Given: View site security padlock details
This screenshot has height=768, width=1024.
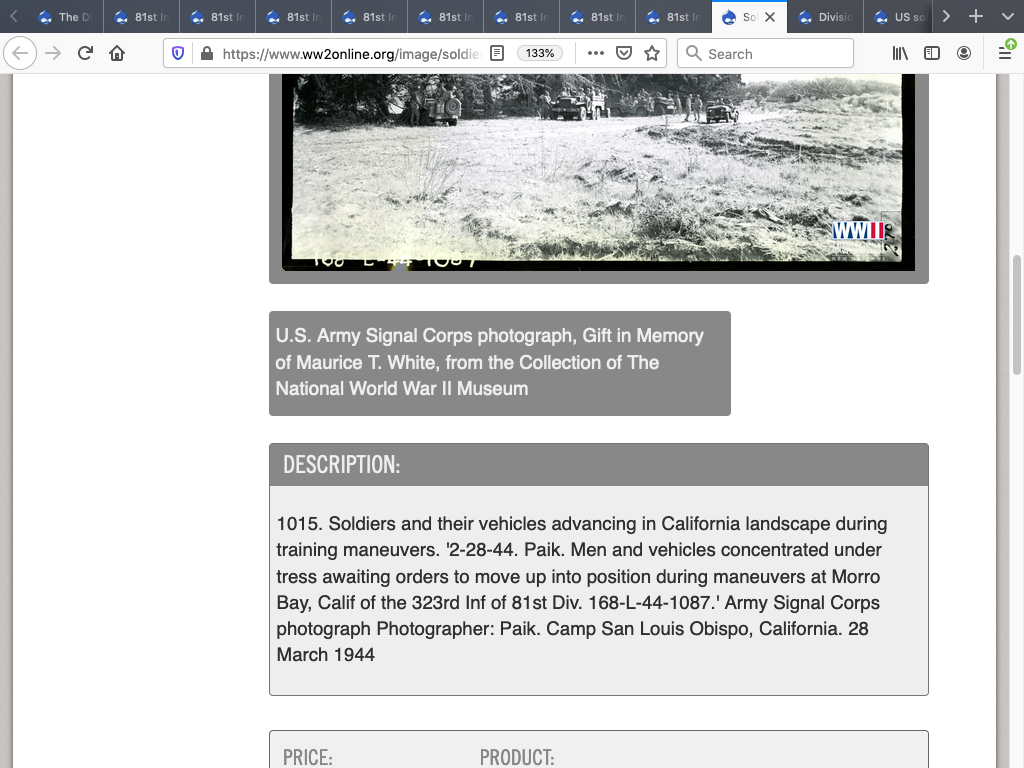Looking at the screenshot, I should coord(206,54).
